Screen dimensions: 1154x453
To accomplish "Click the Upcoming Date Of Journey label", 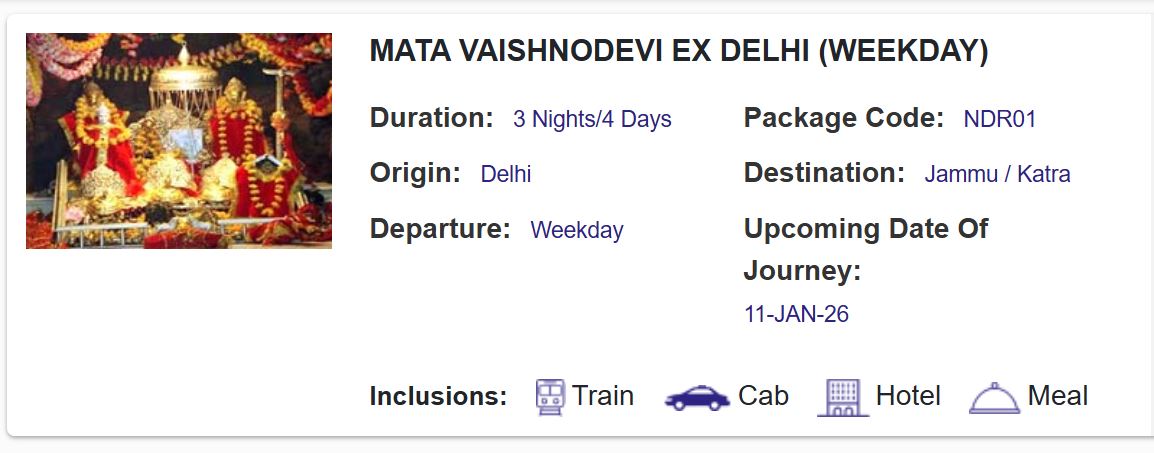I will 865,250.
